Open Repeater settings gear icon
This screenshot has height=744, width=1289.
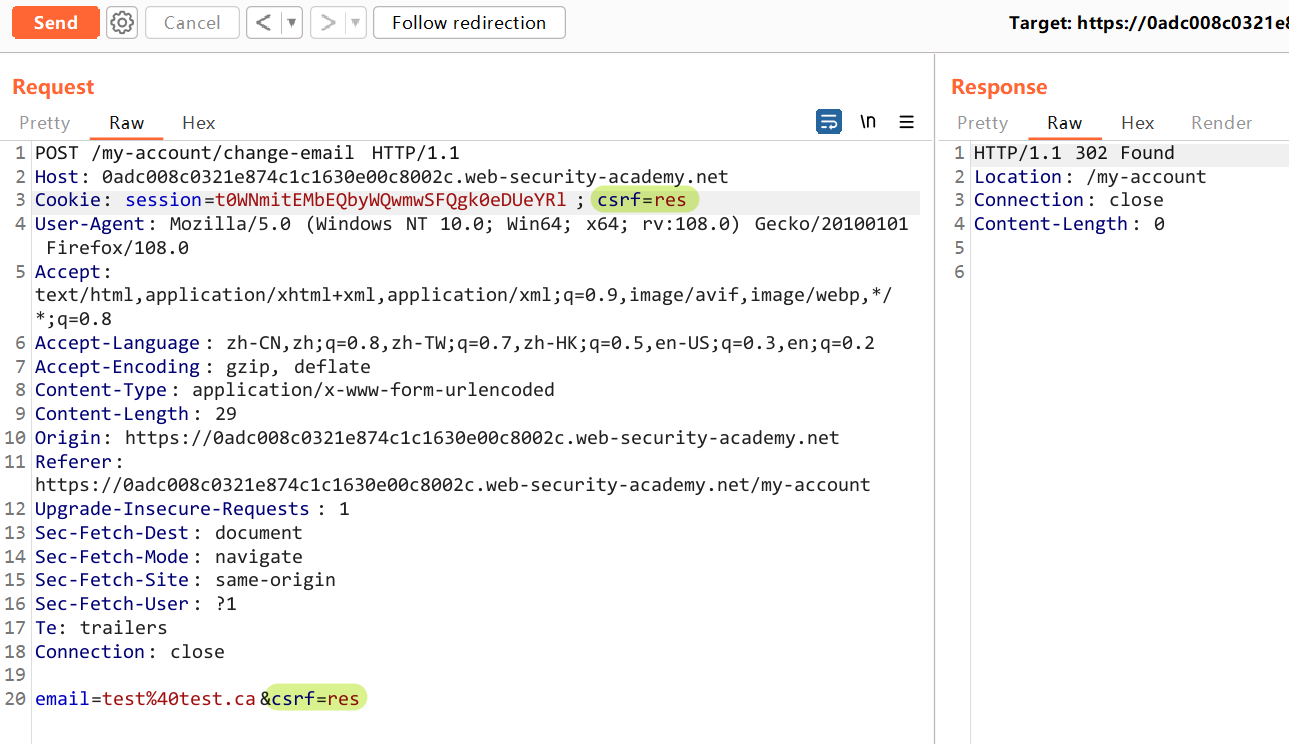122,22
